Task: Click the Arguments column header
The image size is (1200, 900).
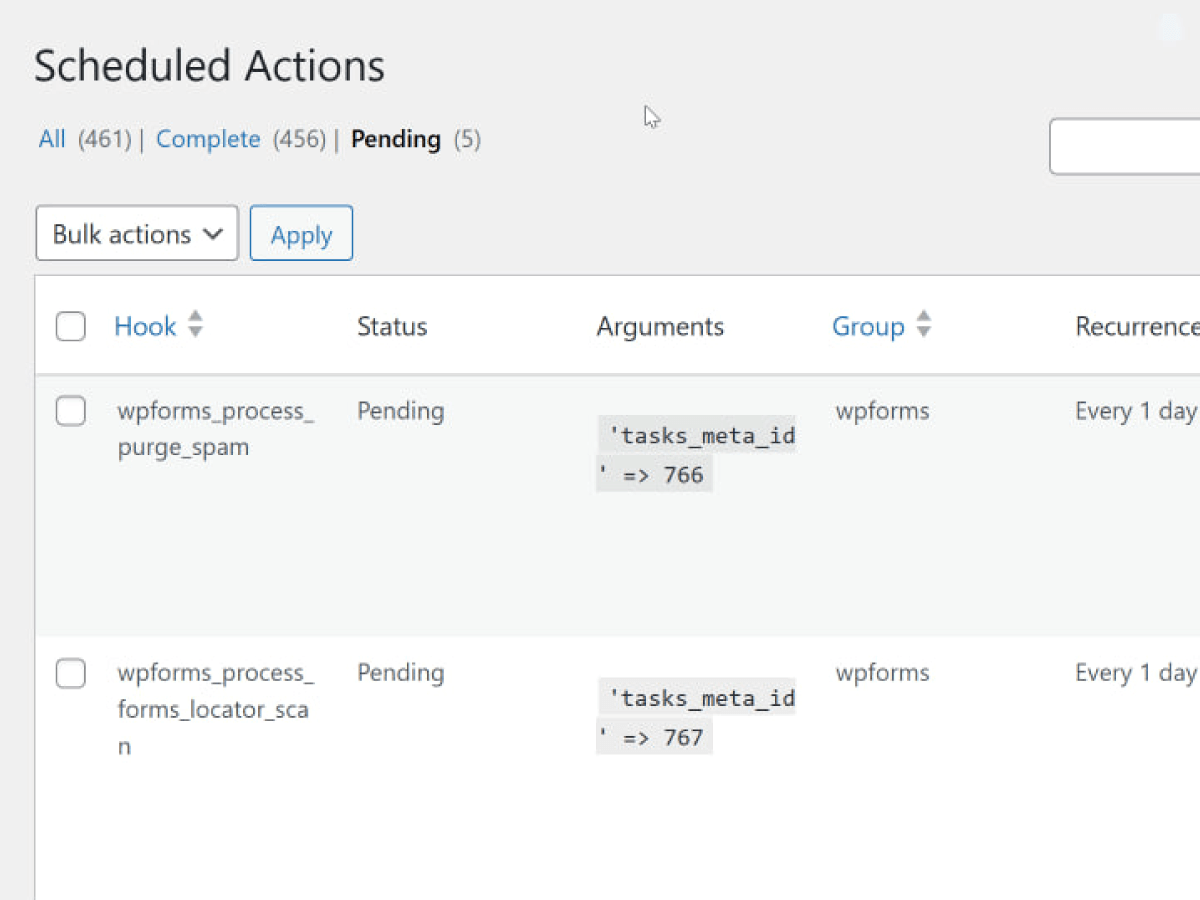Action: 660,326
